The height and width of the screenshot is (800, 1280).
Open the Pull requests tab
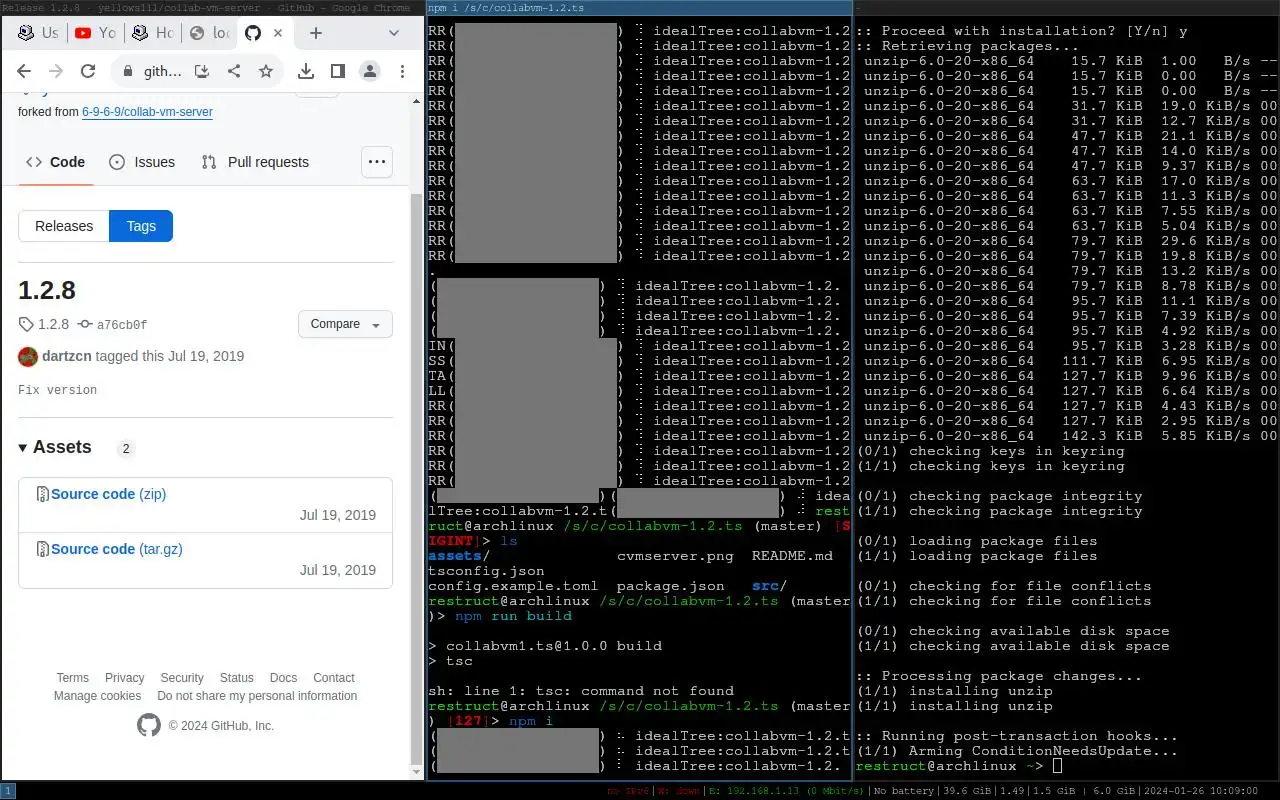[255, 162]
